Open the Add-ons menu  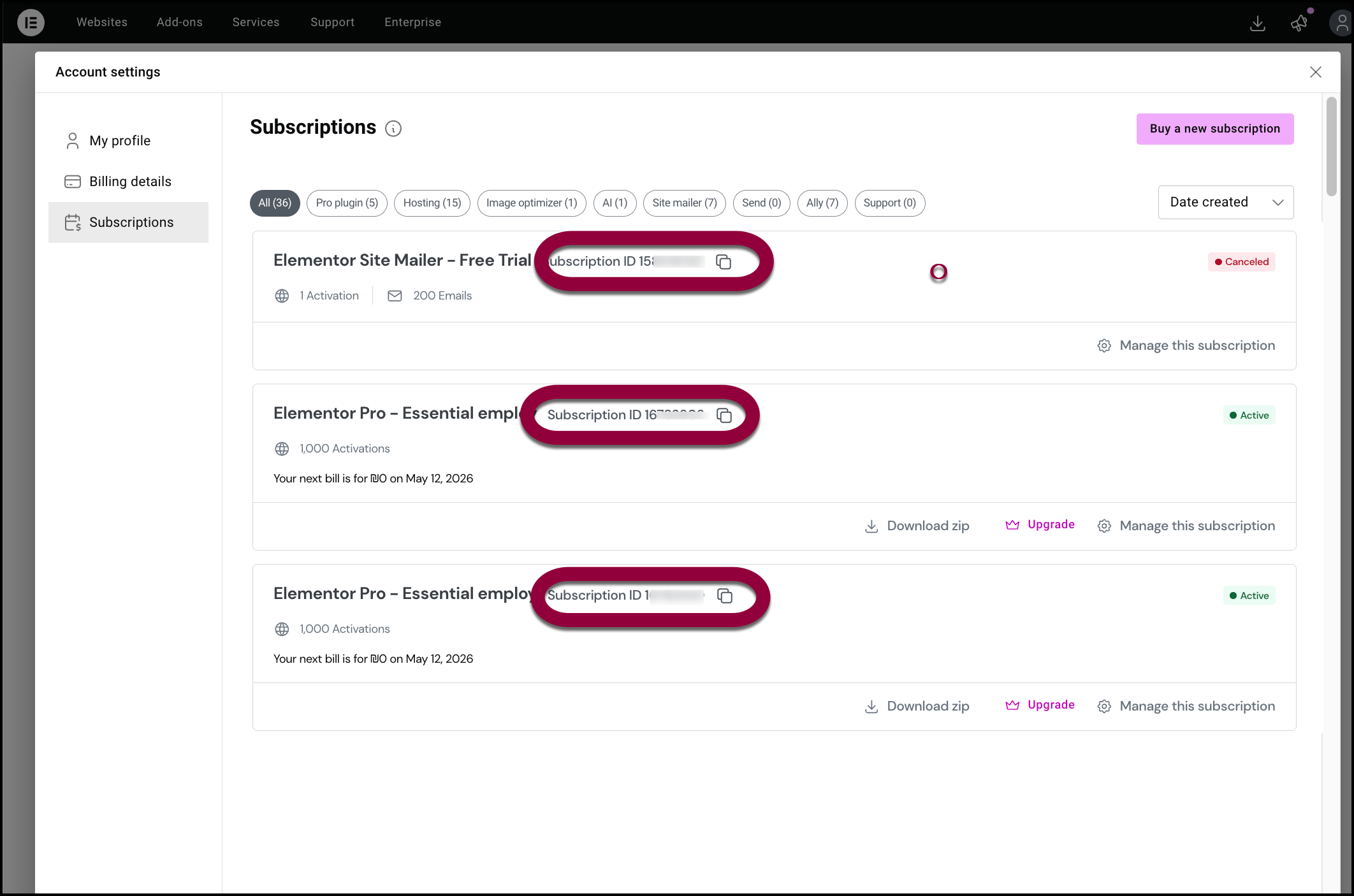pyautogui.click(x=180, y=22)
